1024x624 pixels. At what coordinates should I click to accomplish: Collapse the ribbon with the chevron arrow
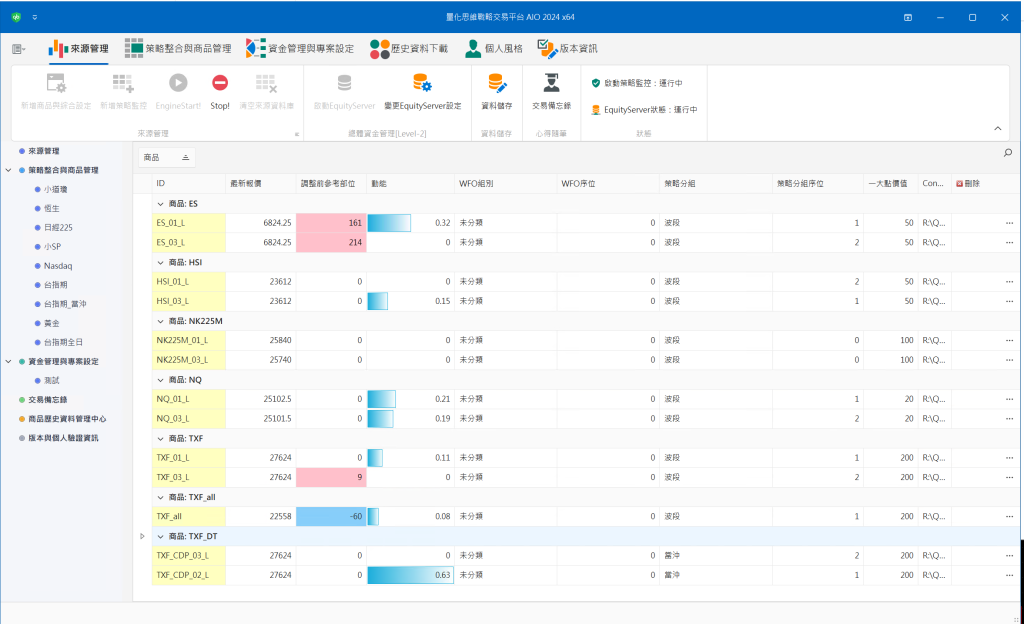[x=997, y=128]
